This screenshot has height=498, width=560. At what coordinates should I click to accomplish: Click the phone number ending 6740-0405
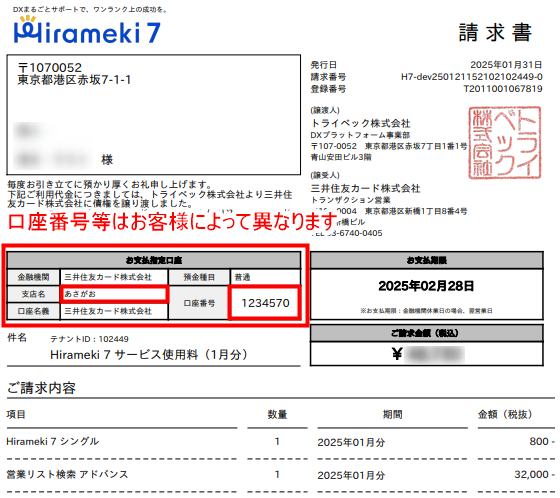coord(347,233)
